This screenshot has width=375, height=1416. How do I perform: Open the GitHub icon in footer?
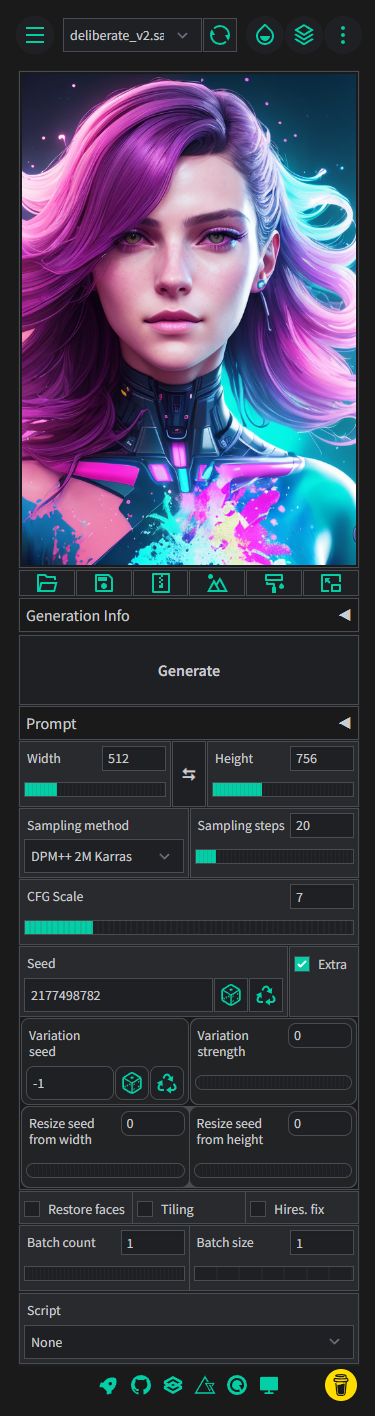(x=140, y=1385)
